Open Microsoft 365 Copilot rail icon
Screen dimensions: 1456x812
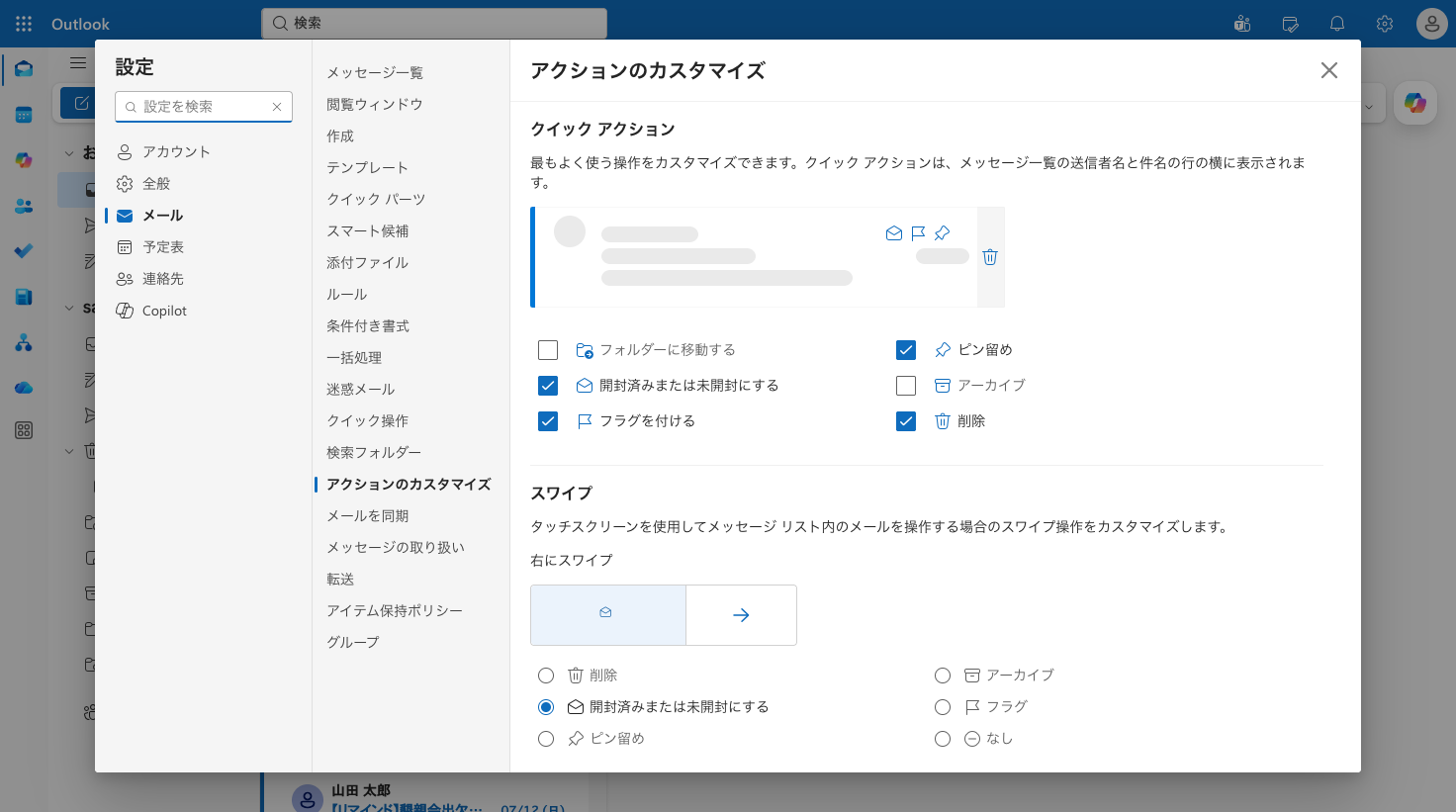coord(24,160)
